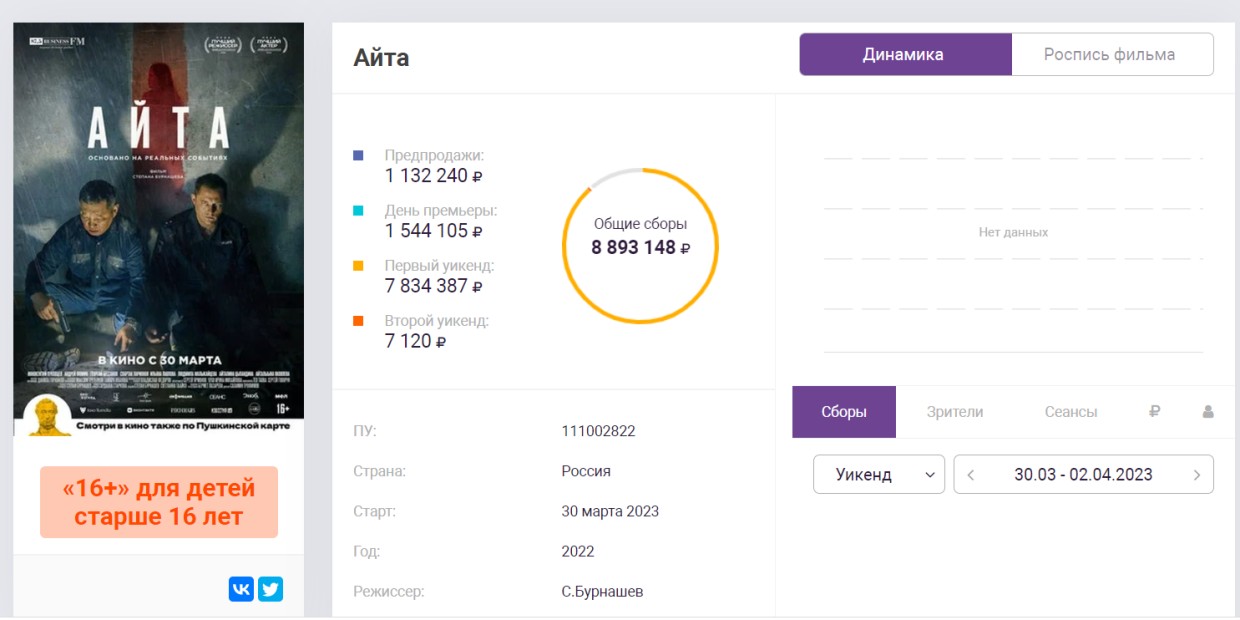
Task: Click the Pushkin card portrait icon
Action: pyautogui.click(x=47, y=414)
